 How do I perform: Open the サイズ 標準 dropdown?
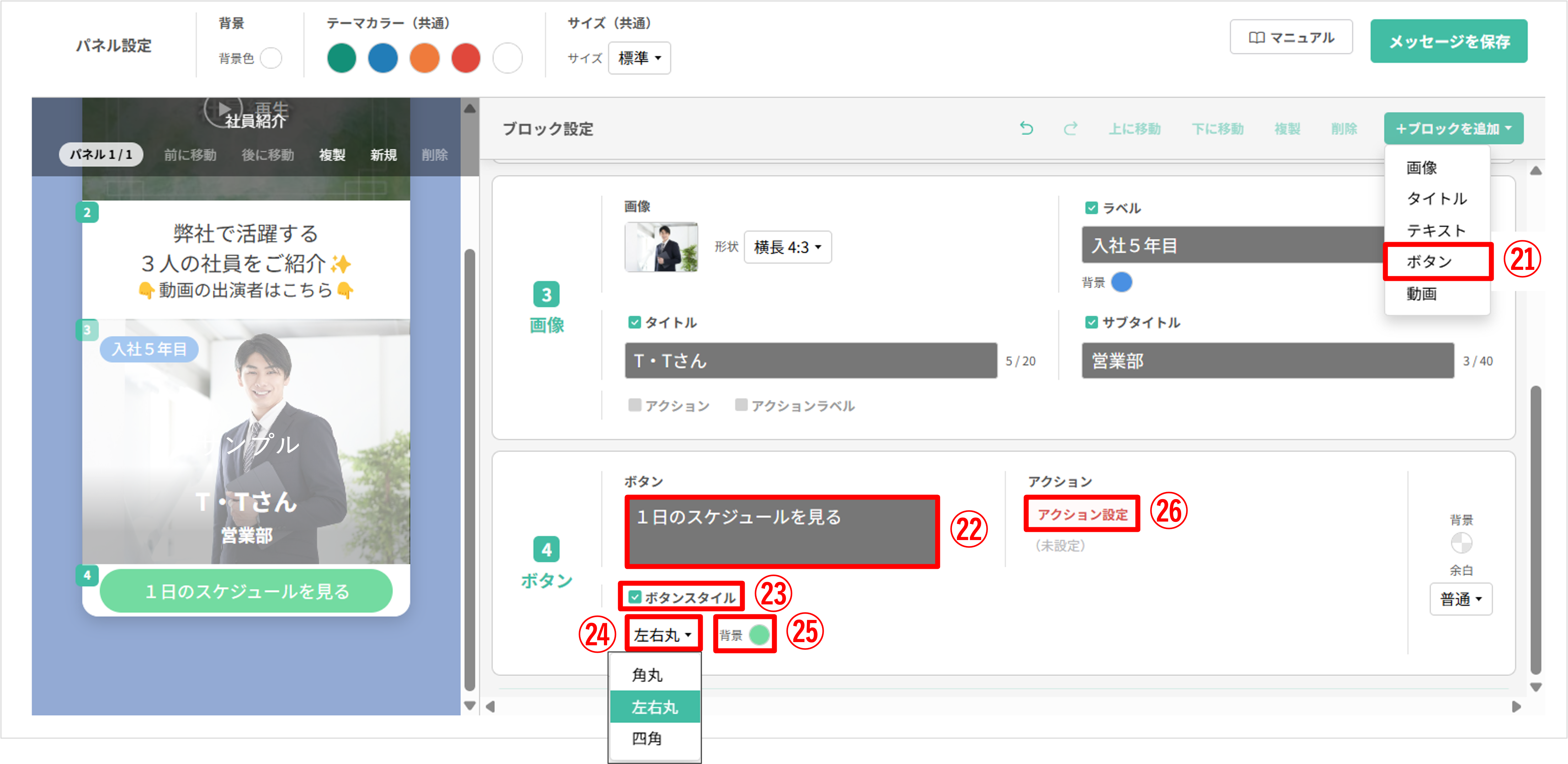pyautogui.click(x=639, y=58)
